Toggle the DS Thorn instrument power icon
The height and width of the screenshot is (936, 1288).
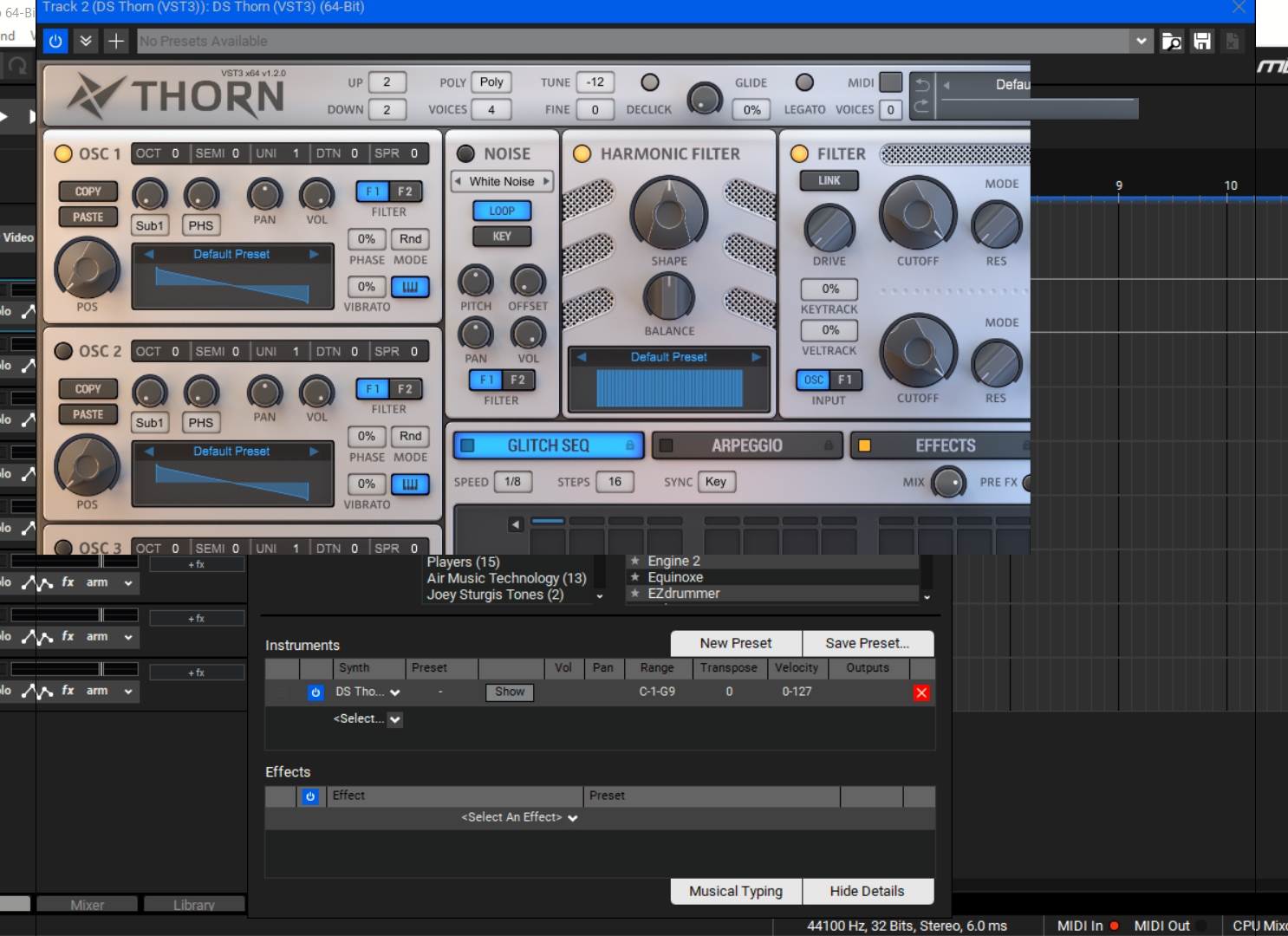[x=315, y=692]
